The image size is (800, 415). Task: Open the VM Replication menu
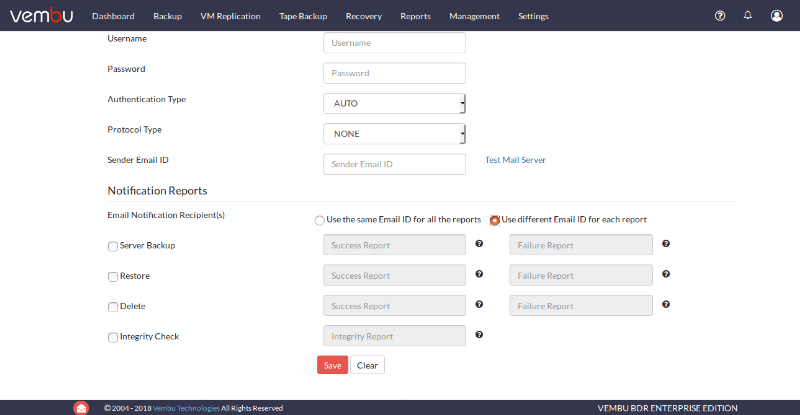tap(230, 16)
